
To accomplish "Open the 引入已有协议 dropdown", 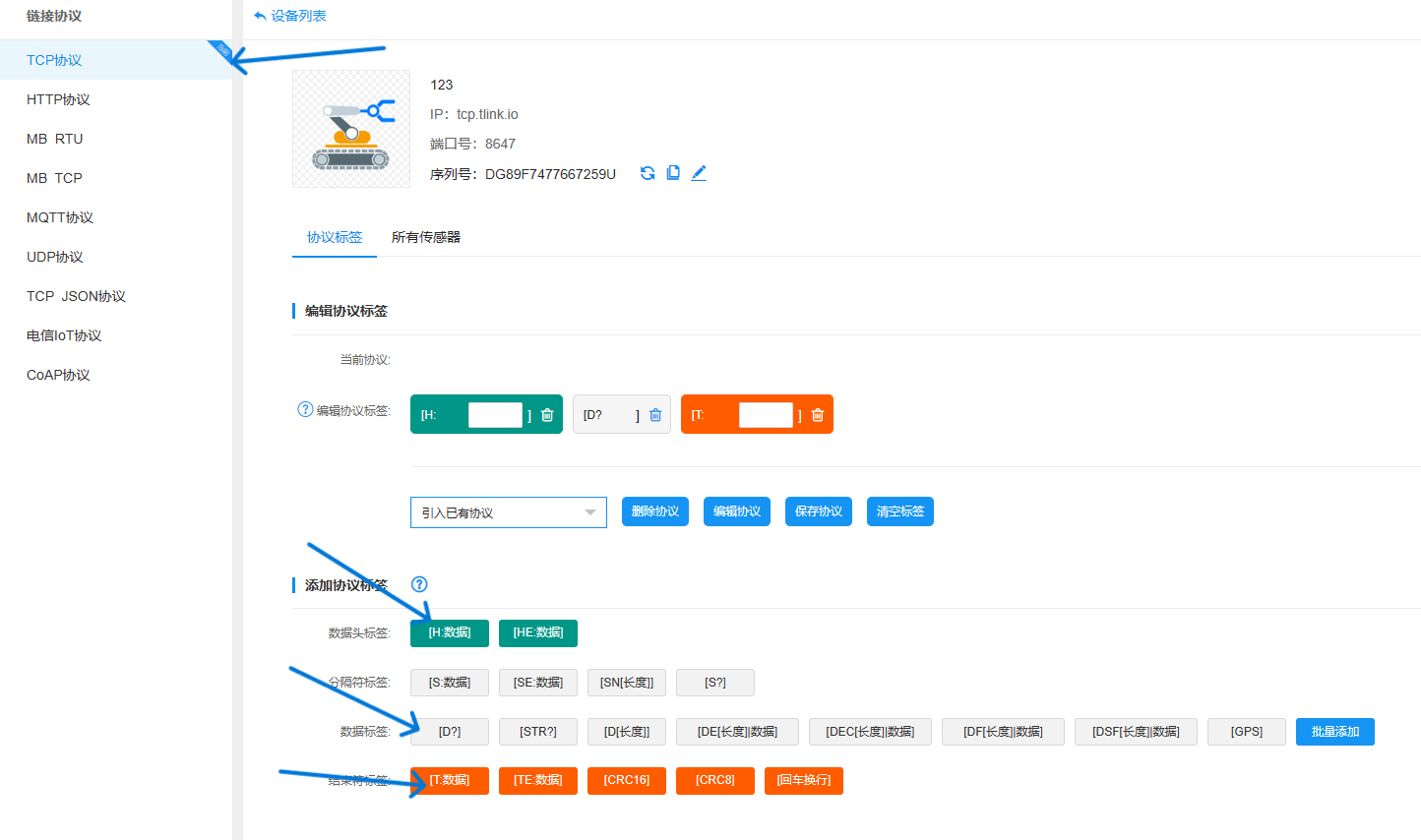I will [x=508, y=511].
